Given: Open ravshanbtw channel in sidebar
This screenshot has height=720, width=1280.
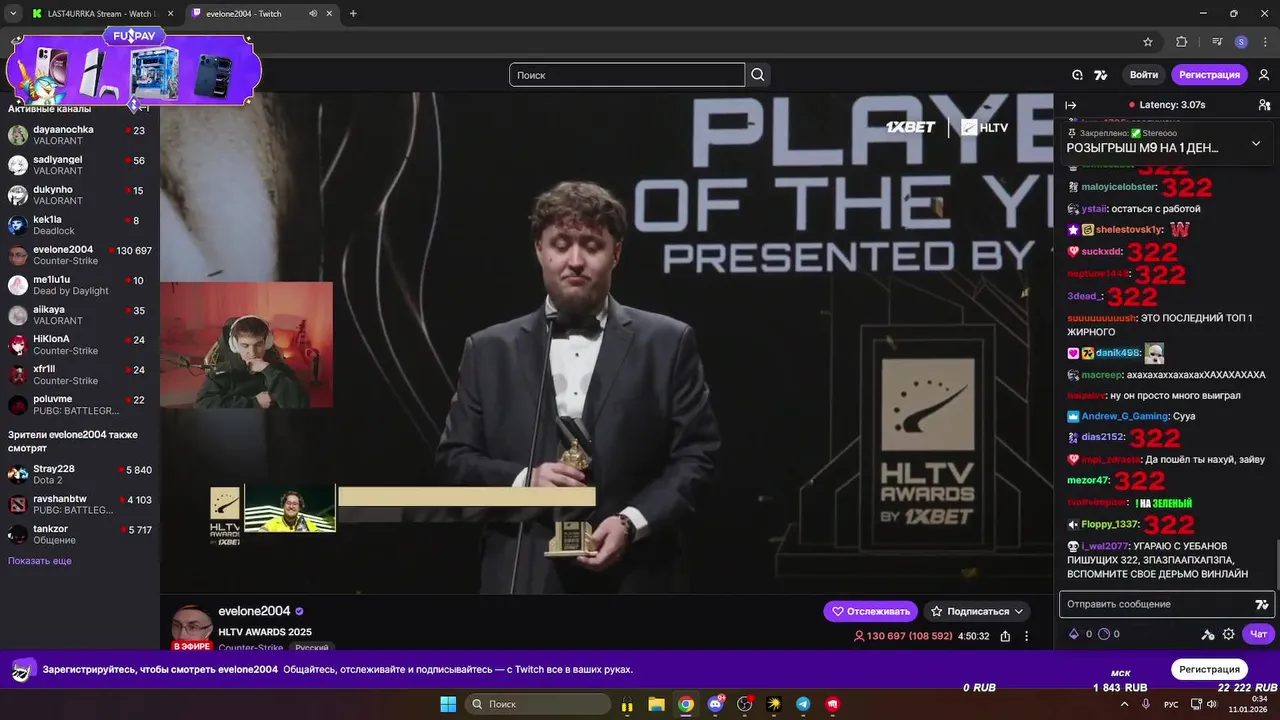Looking at the screenshot, I should 80,504.
